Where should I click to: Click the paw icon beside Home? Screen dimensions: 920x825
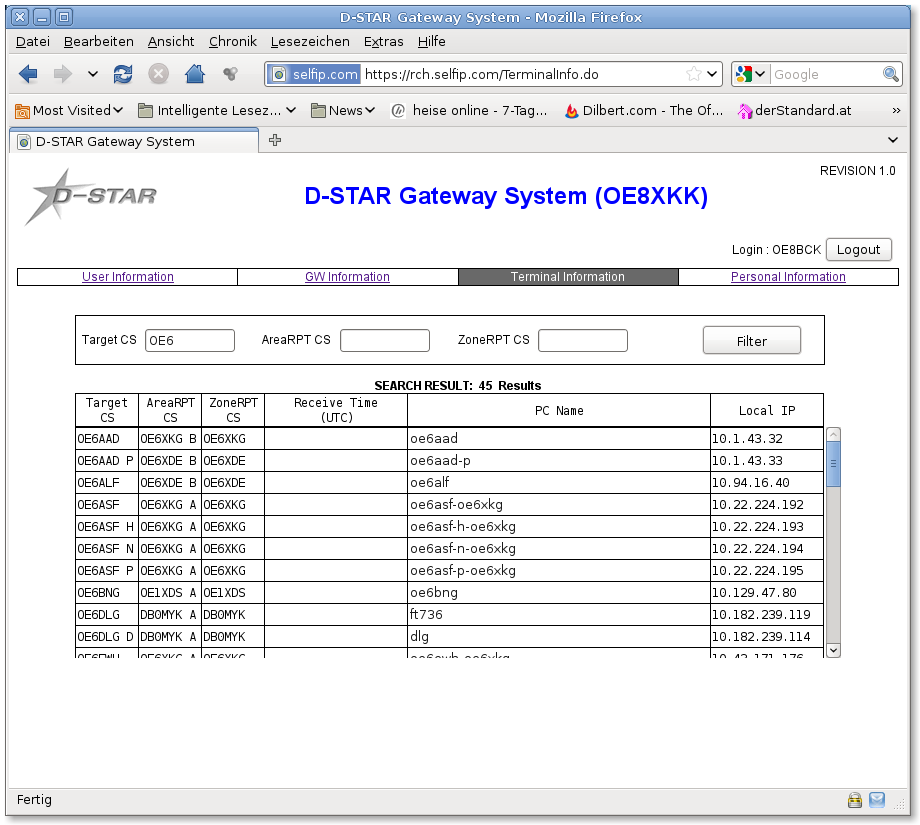point(231,73)
